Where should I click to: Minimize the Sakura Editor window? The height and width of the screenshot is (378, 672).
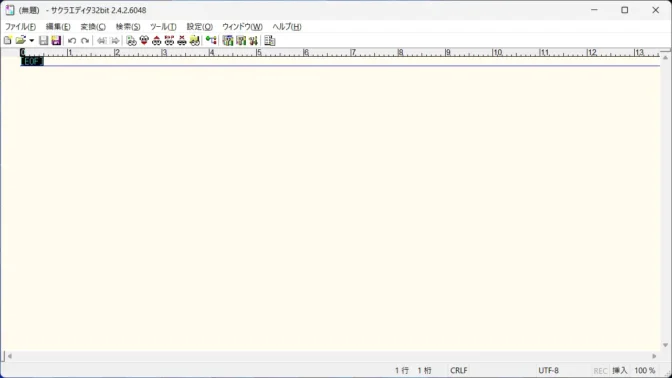coord(594,10)
